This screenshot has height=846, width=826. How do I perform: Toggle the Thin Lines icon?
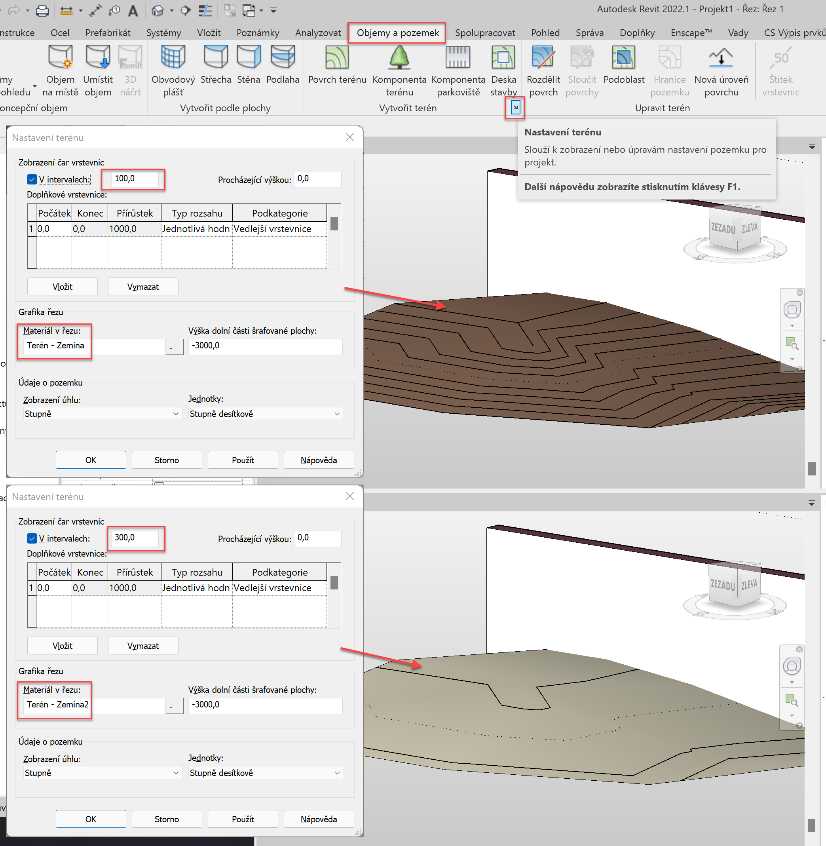click(205, 10)
